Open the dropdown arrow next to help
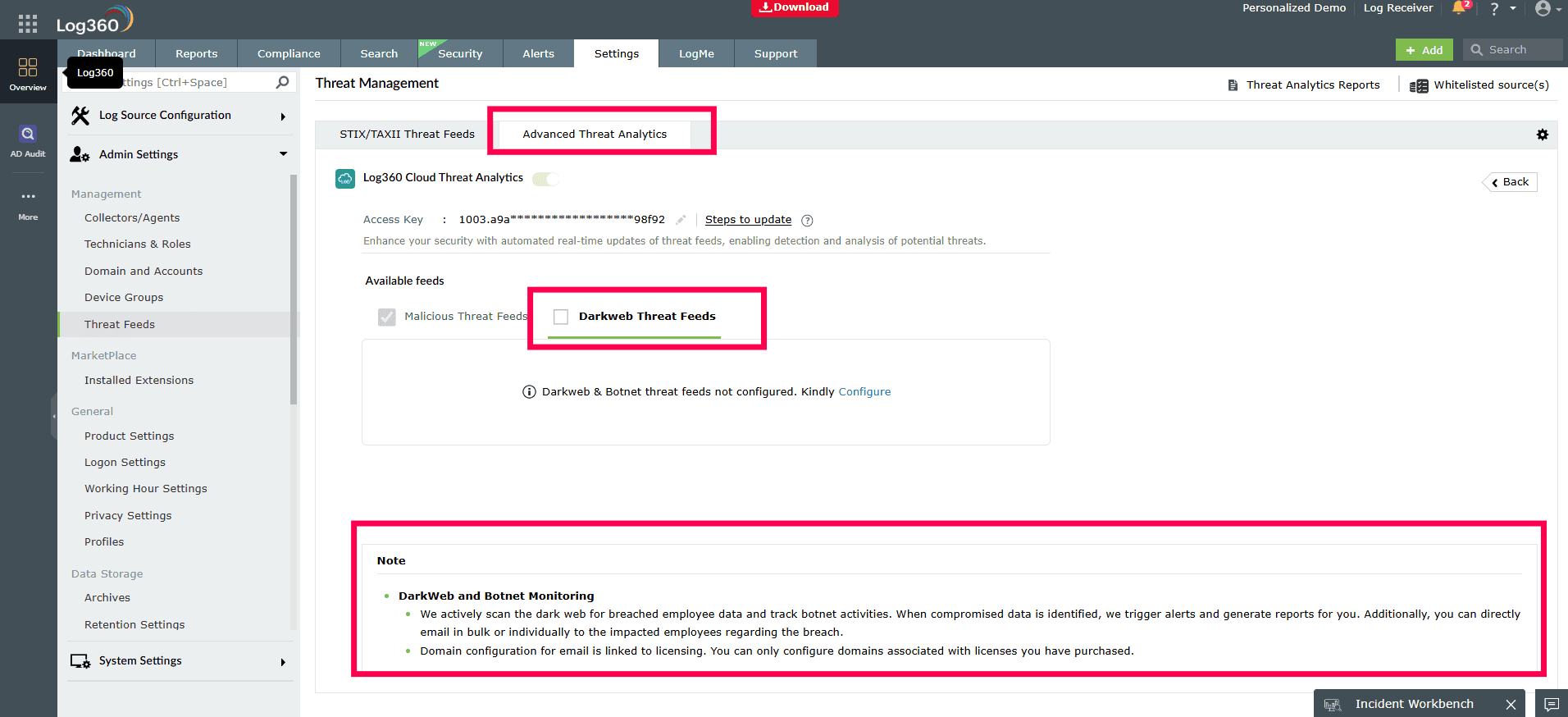Image resolution: width=1568 pixels, height=717 pixels. click(x=1513, y=9)
